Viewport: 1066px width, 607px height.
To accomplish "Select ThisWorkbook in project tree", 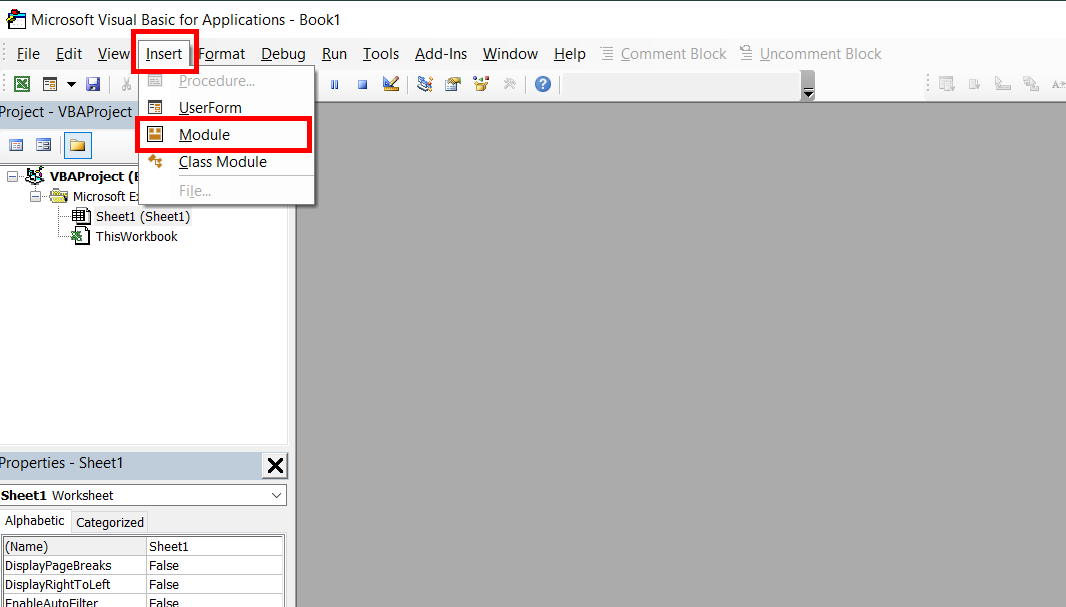I will [136, 237].
